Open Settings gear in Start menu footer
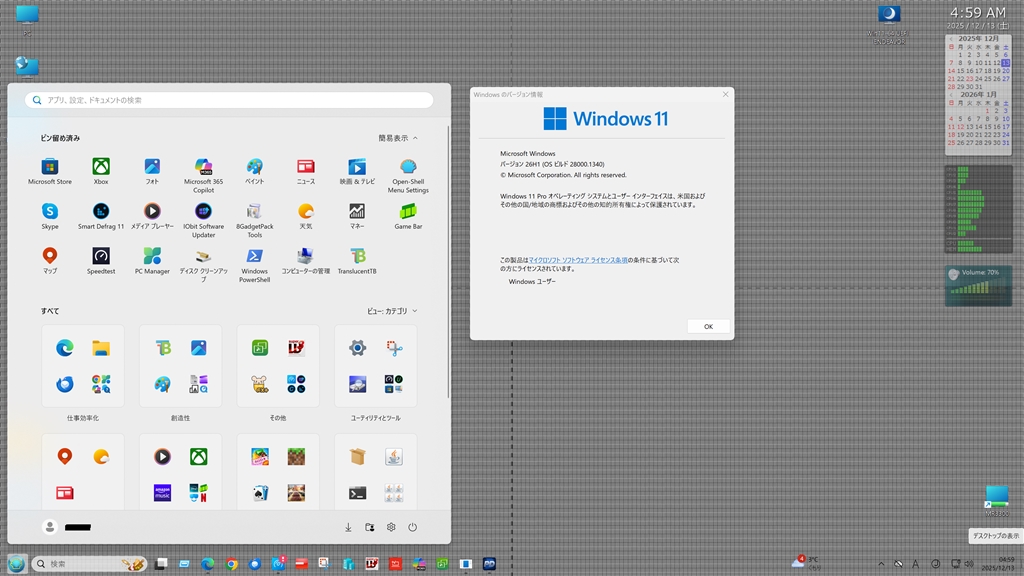 391,527
